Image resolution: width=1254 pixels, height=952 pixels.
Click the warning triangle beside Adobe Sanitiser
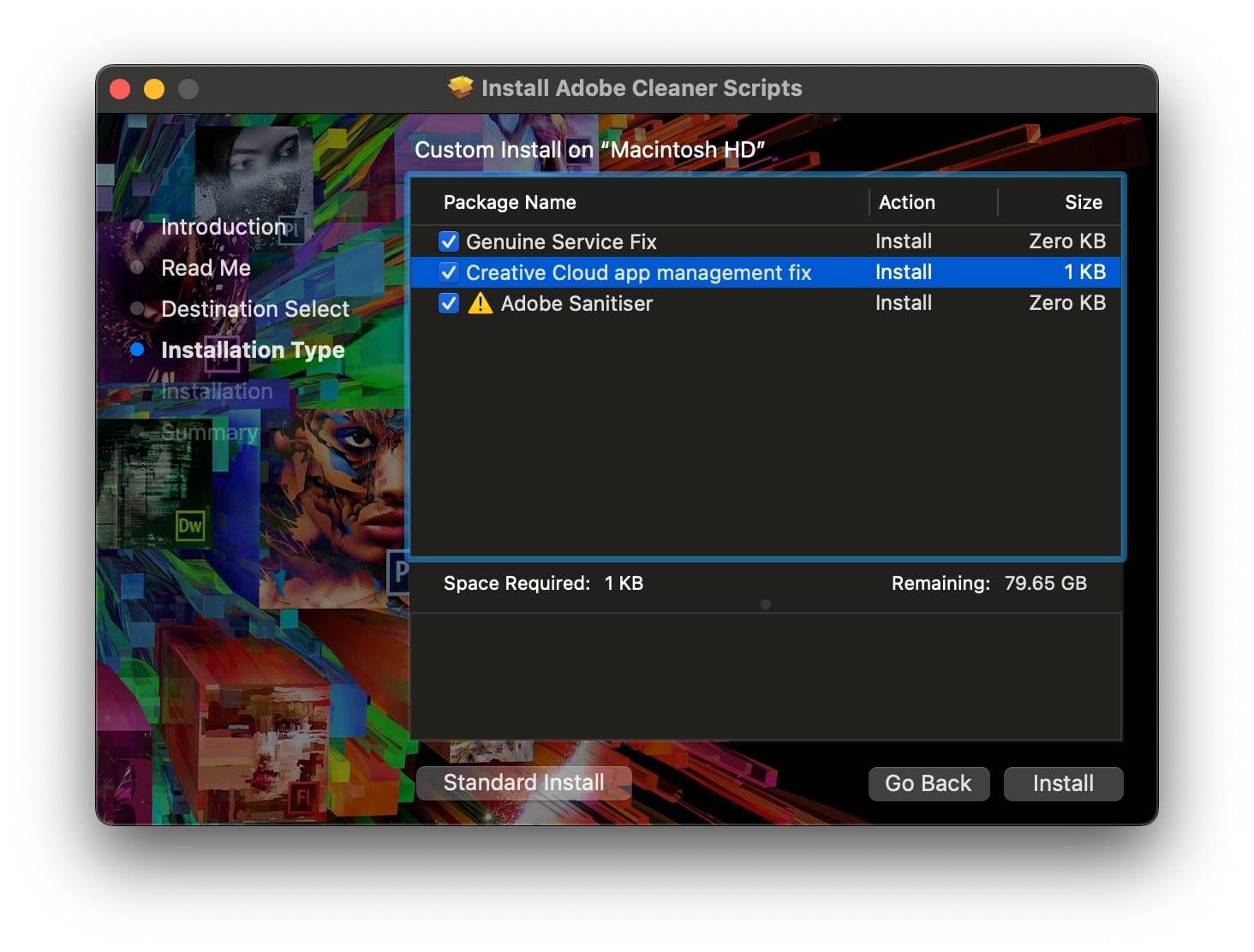(480, 303)
